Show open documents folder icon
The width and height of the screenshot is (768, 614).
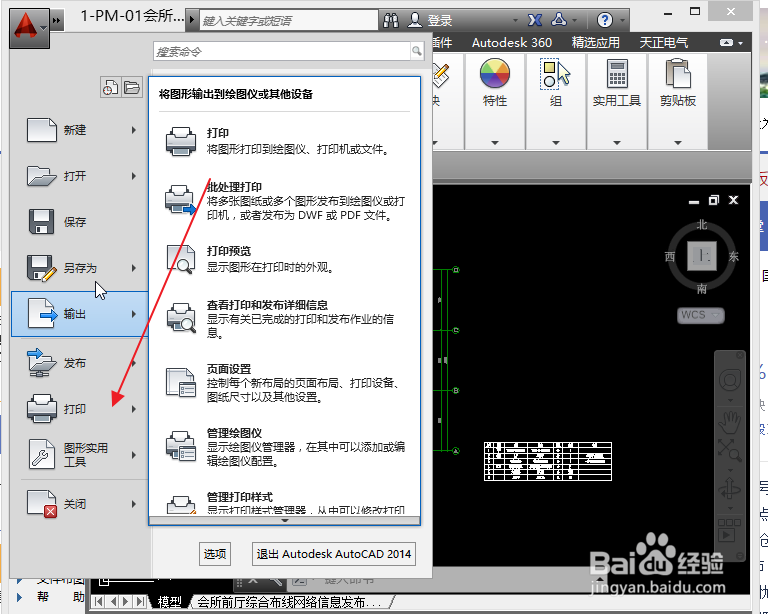pos(132,88)
